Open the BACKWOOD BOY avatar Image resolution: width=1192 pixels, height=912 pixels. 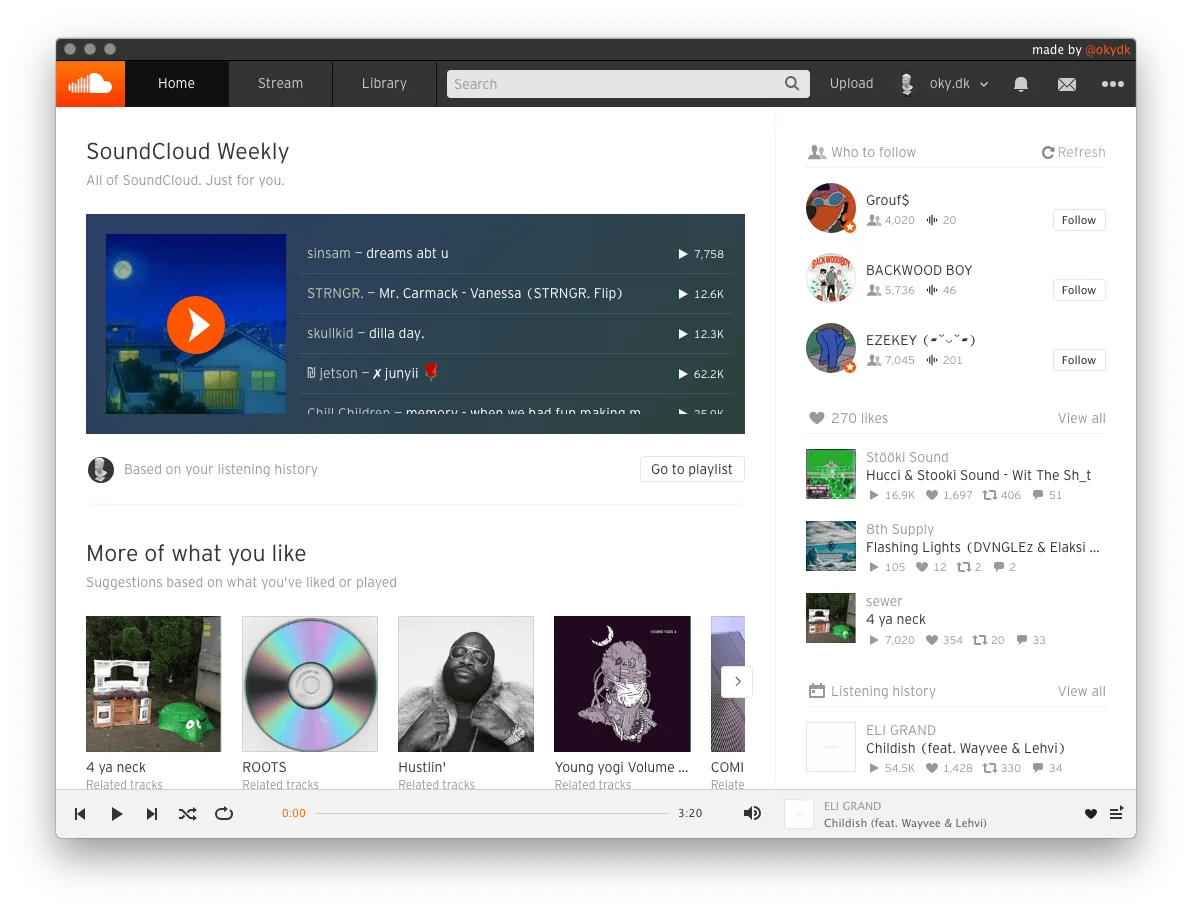(x=831, y=278)
